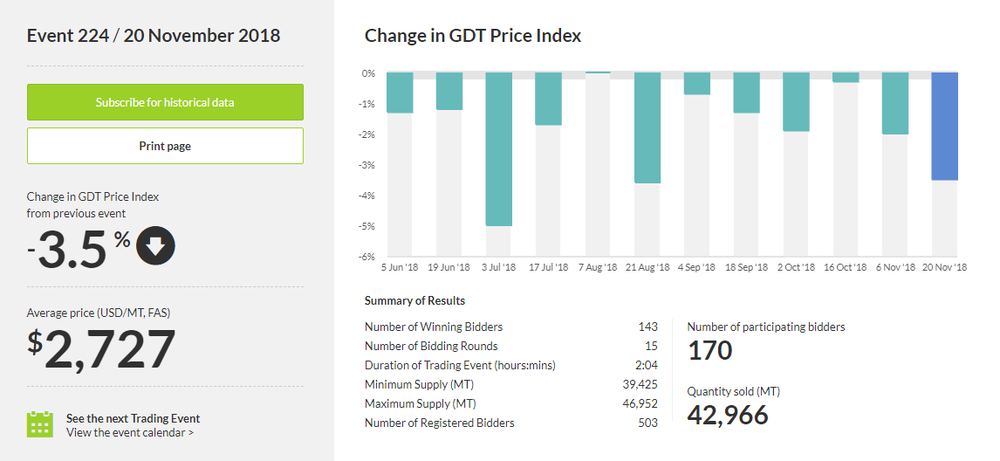This screenshot has width=1000, height=461.
Task: Click the 6 Nov '18 chart bar
Action: pyautogui.click(x=895, y=103)
